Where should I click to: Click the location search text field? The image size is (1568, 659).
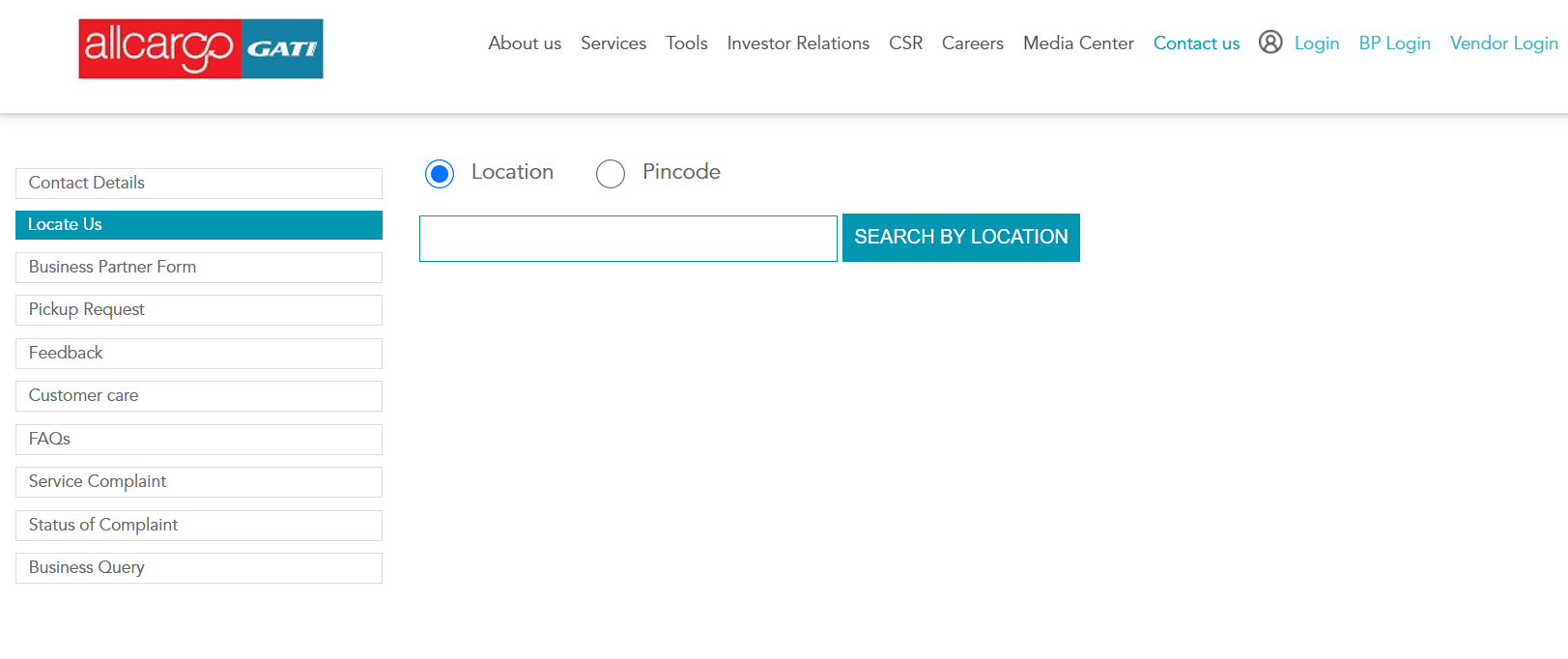pyautogui.click(x=628, y=239)
